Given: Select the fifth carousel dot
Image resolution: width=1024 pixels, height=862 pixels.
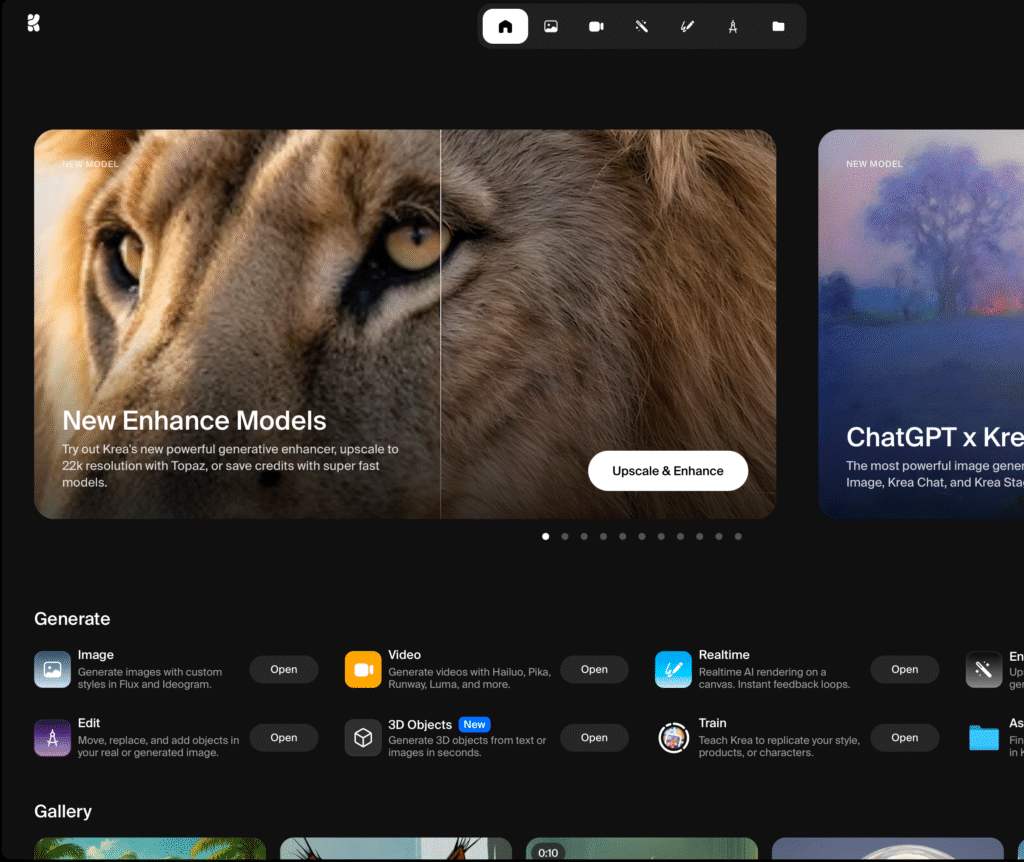Looking at the screenshot, I should [x=622, y=537].
